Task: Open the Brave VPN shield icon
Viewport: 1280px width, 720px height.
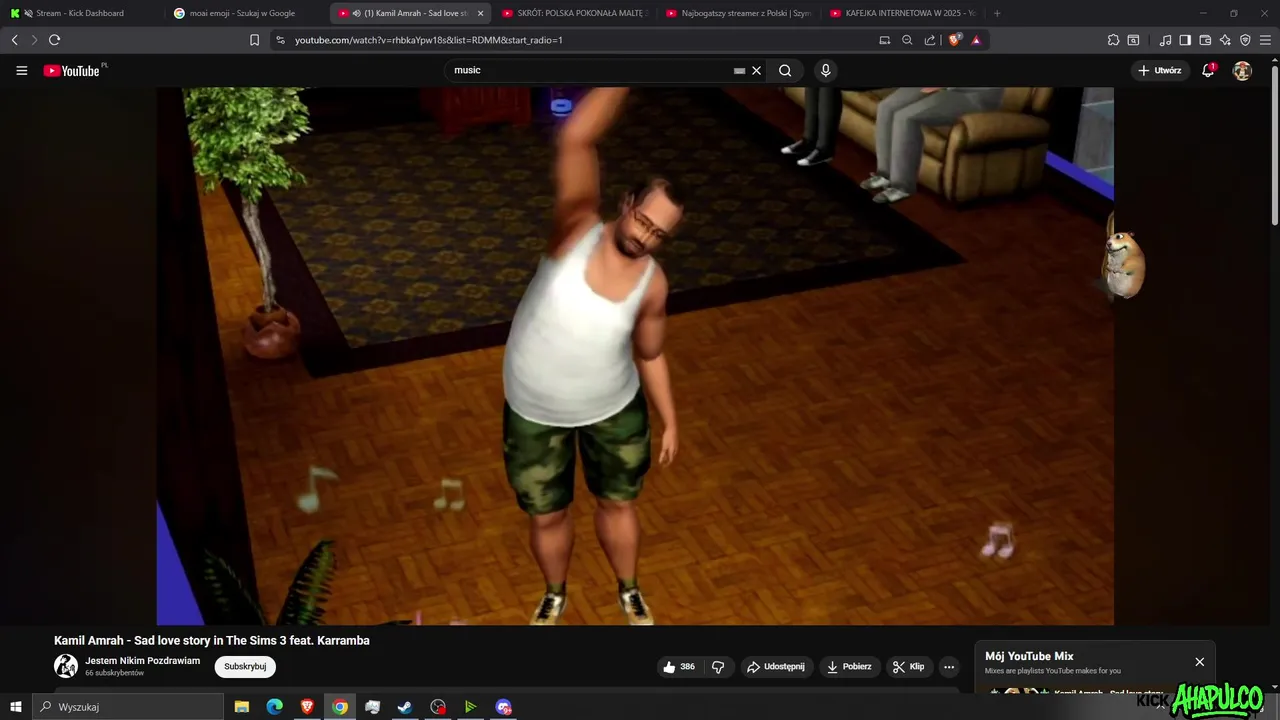Action: coord(1245,40)
